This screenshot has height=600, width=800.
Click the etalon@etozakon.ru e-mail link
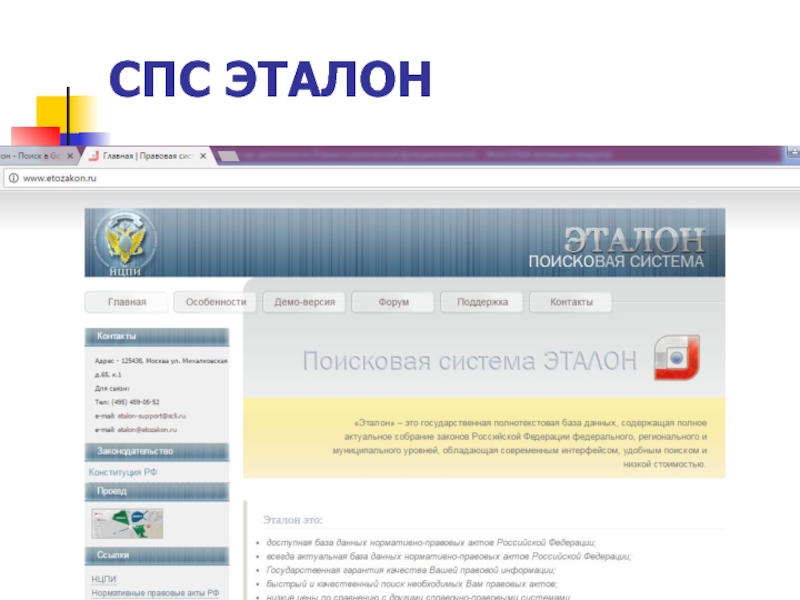click(147, 430)
